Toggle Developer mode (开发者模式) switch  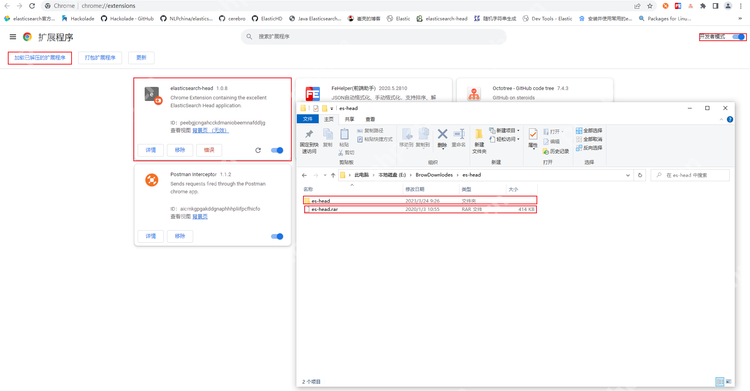point(739,37)
